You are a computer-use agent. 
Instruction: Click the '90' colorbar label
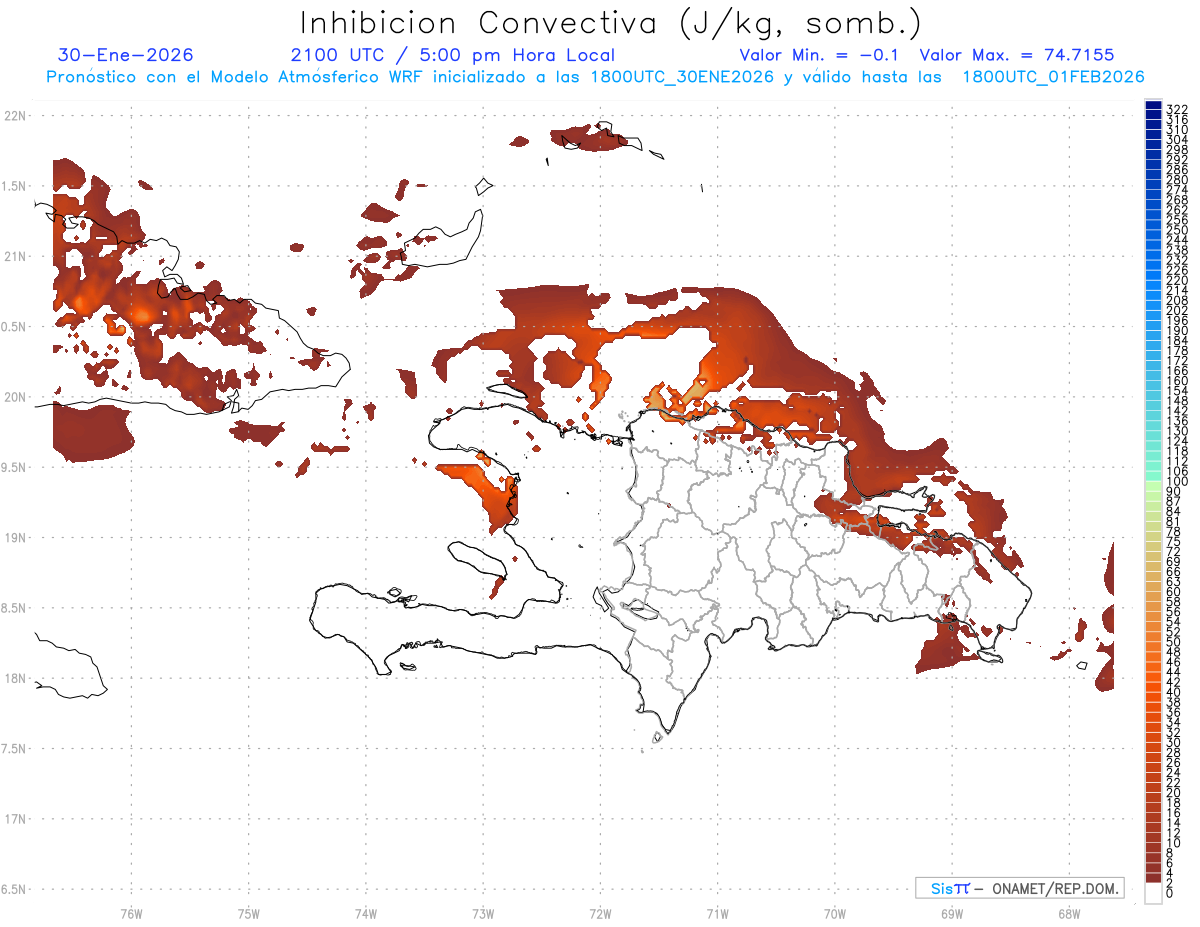[1174, 492]
